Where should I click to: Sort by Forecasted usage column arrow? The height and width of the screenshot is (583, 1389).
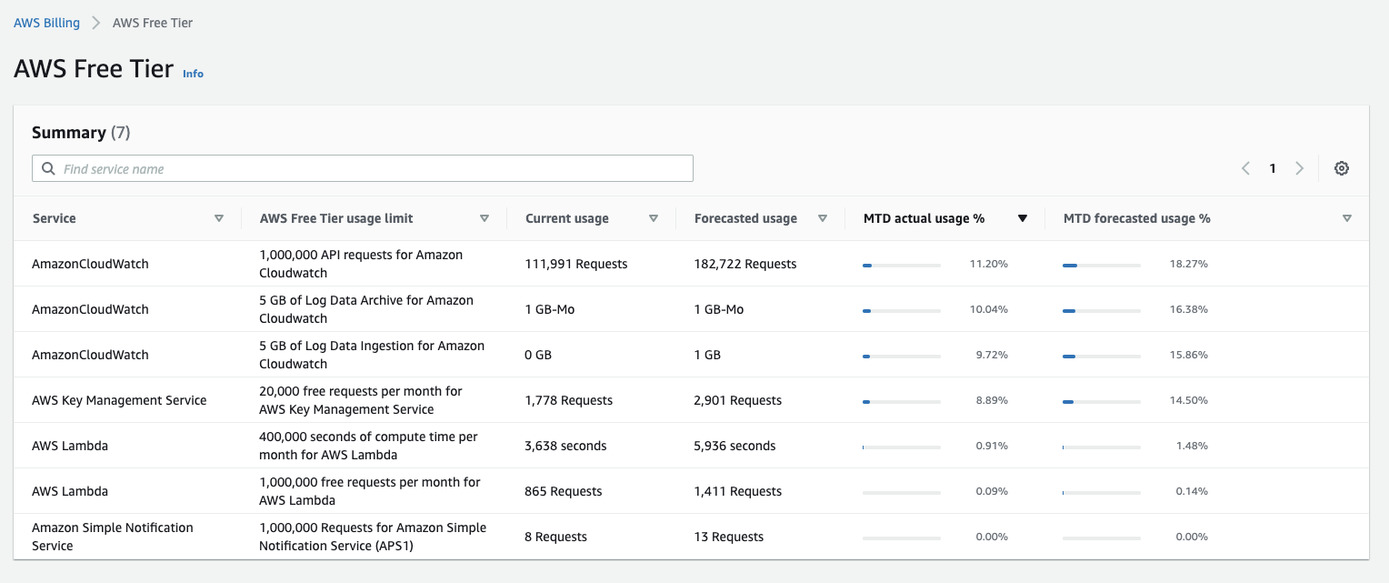pyautogui.click(x=822, y=218)
